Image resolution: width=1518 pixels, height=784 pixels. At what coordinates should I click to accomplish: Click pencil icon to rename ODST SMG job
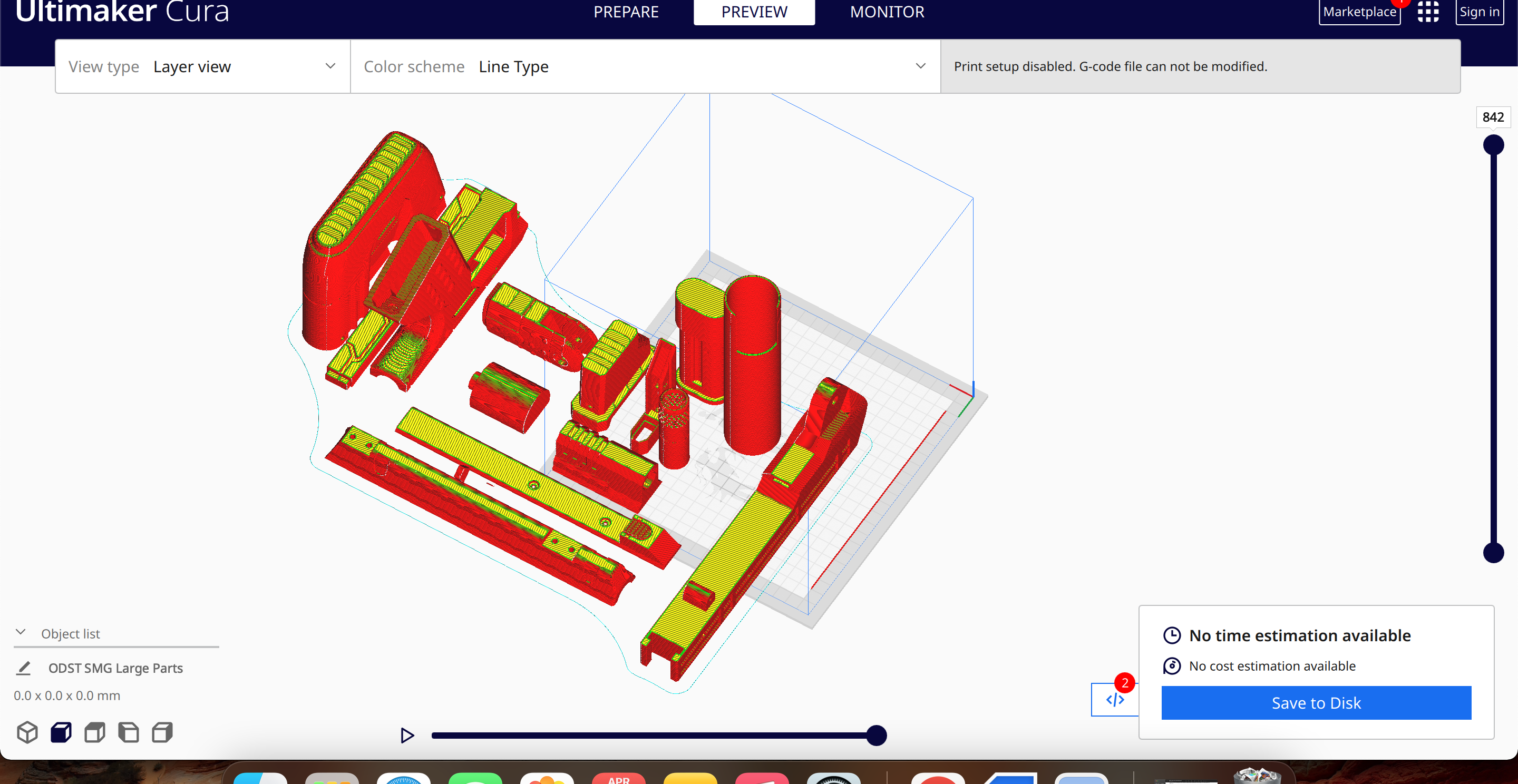click(24, 668)
